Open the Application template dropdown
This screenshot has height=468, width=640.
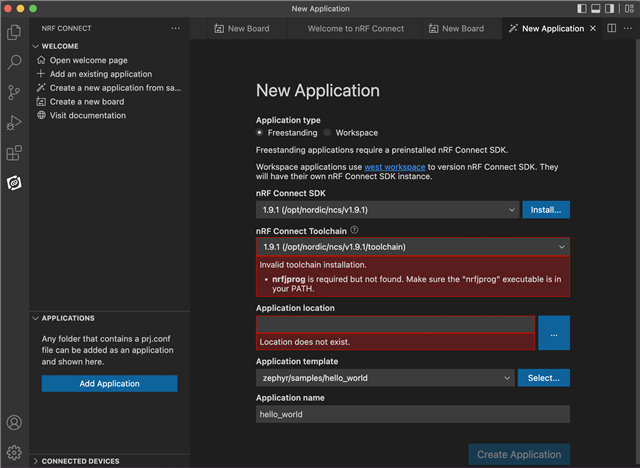click(385, 378)
